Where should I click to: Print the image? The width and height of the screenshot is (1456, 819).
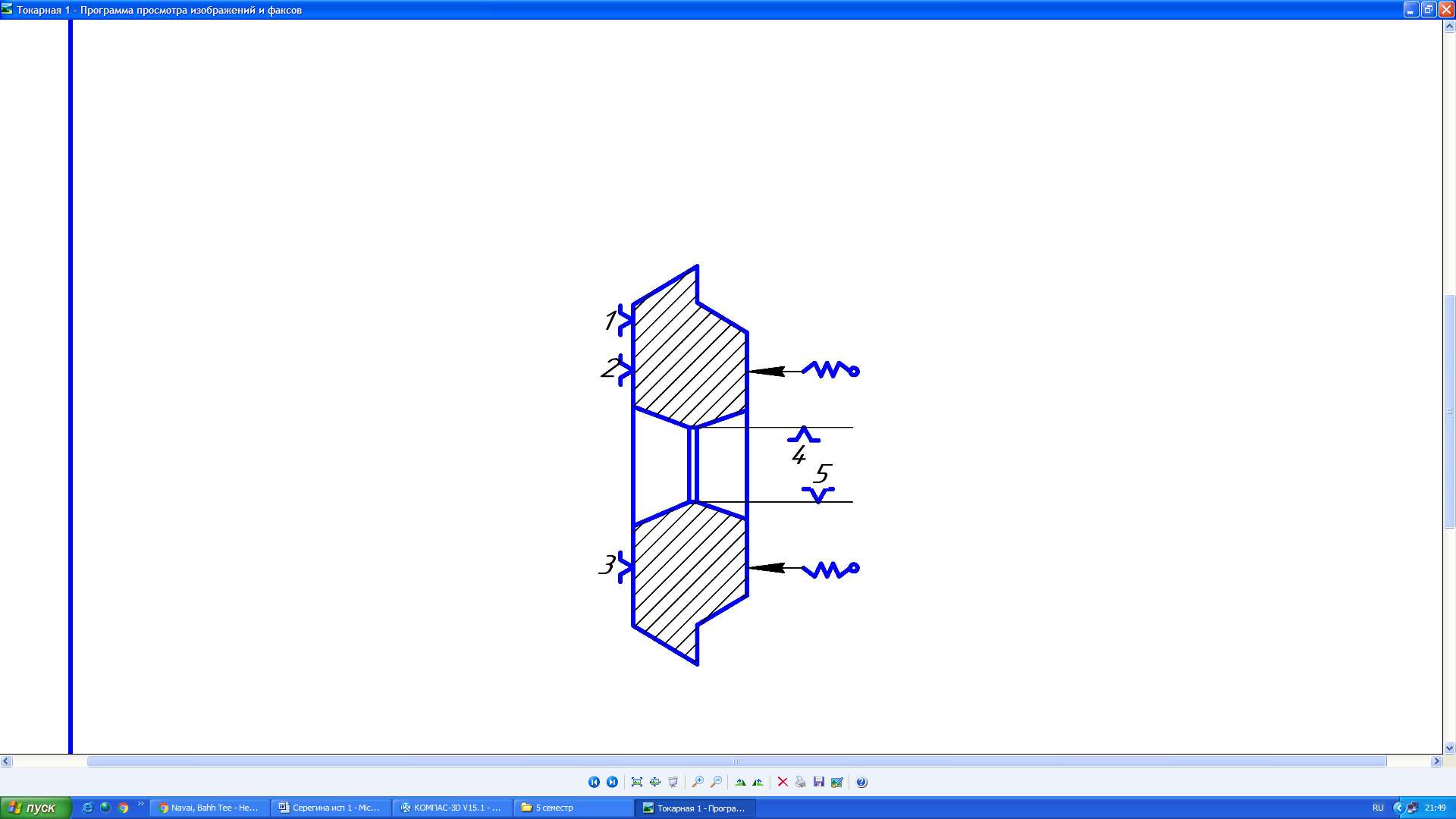801,782
